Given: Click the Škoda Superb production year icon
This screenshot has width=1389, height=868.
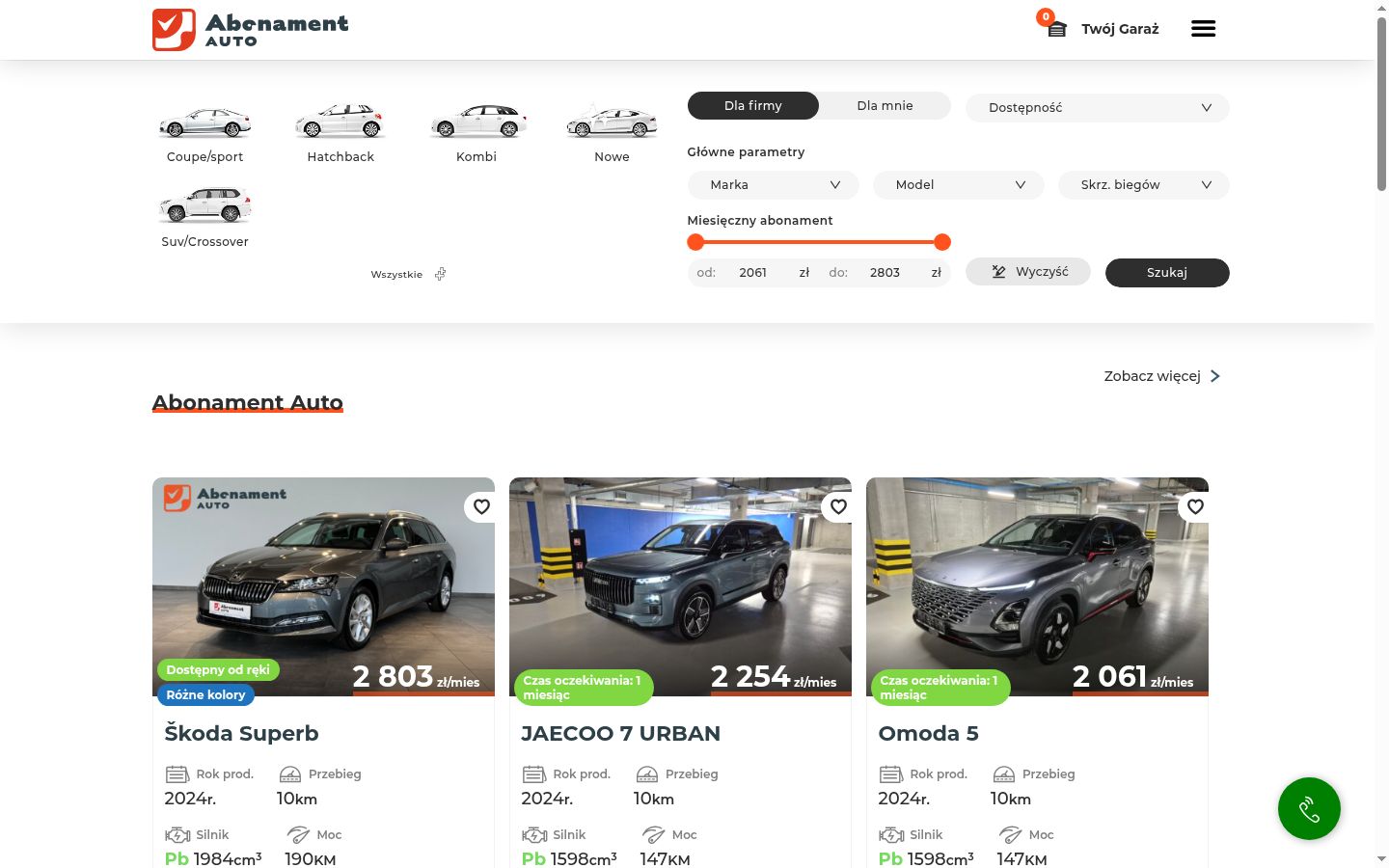Looking at the screenshot, I should 177,774.
